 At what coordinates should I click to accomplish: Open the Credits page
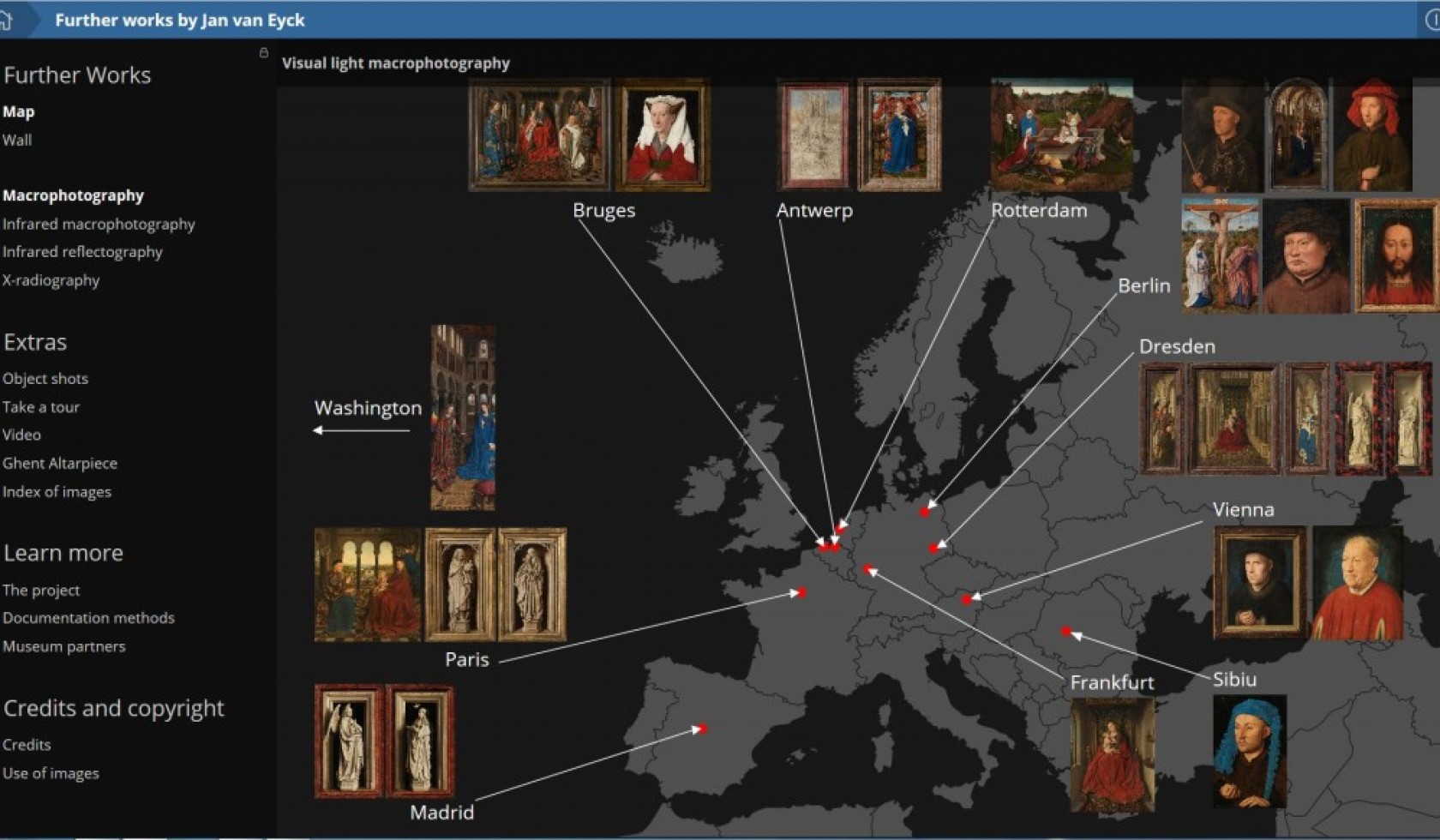[x=27, y=745]
